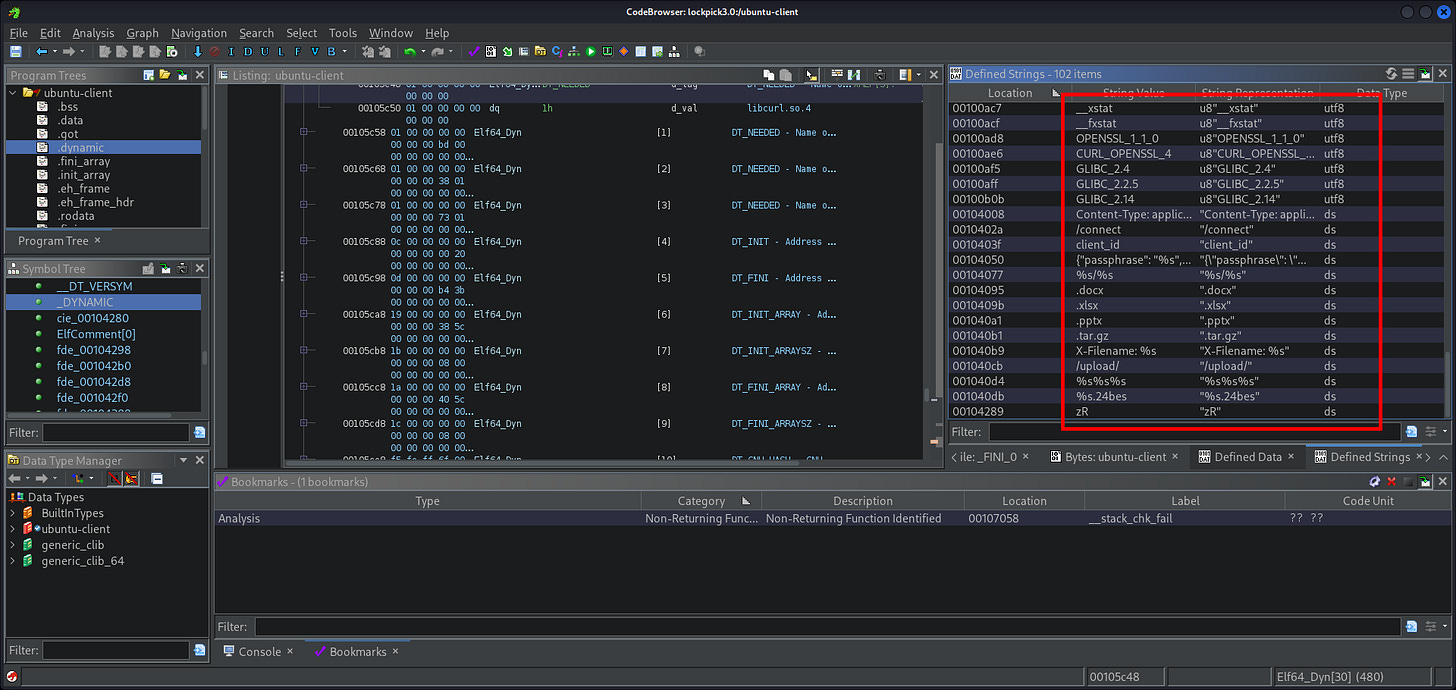Viewport: 1456px width, 690px height.
Task: Click the camera snapshot icon in Listing
Action: coord(878,75)
